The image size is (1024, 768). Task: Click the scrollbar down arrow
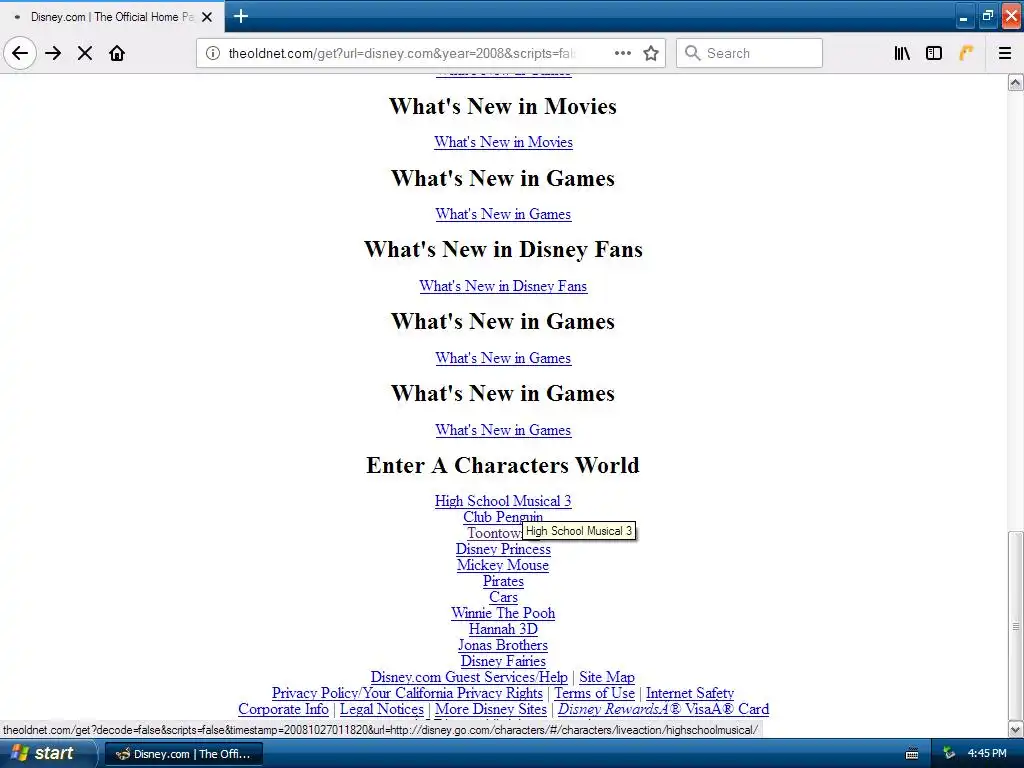click(1016, 729)
